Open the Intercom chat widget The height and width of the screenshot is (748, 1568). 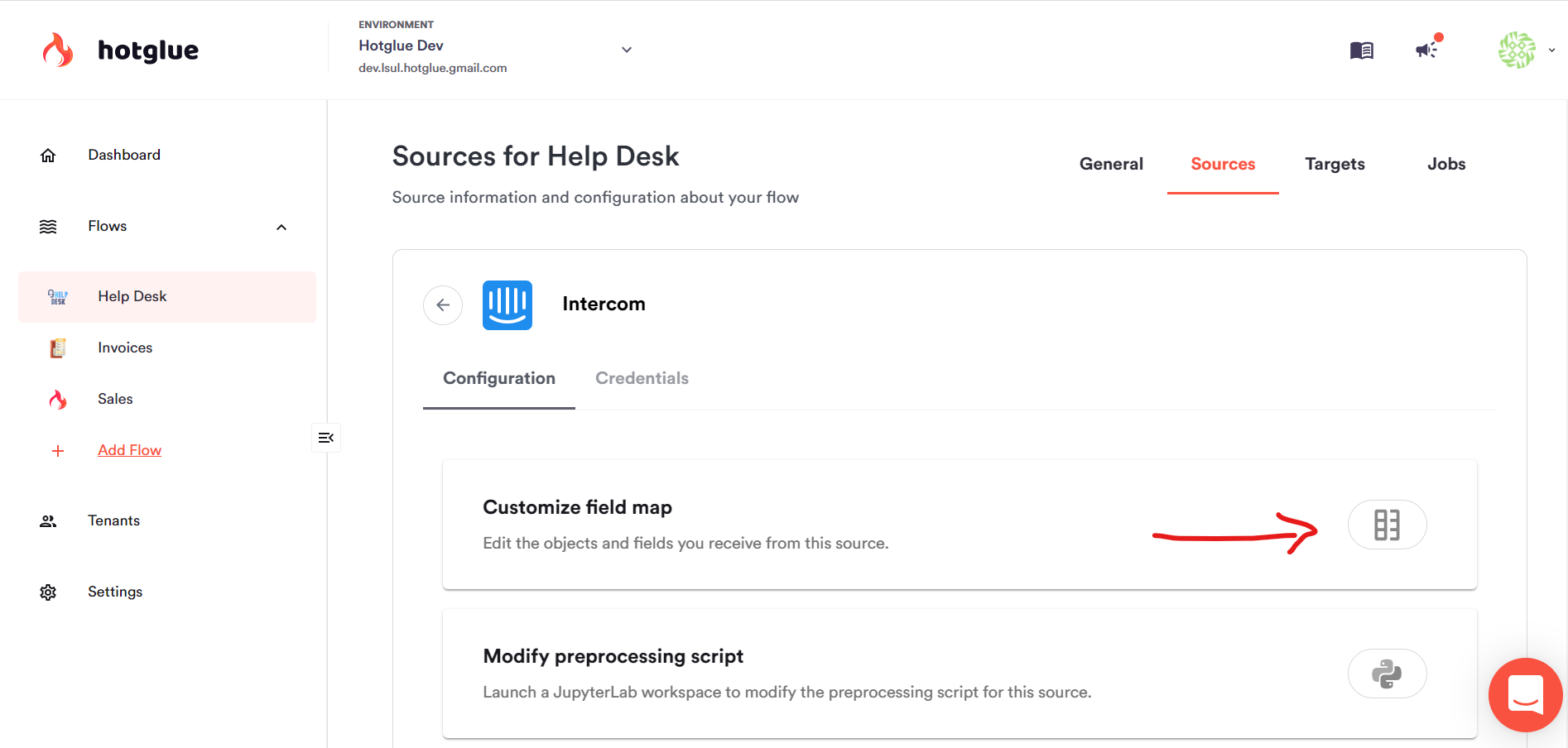click(1525, 695)
